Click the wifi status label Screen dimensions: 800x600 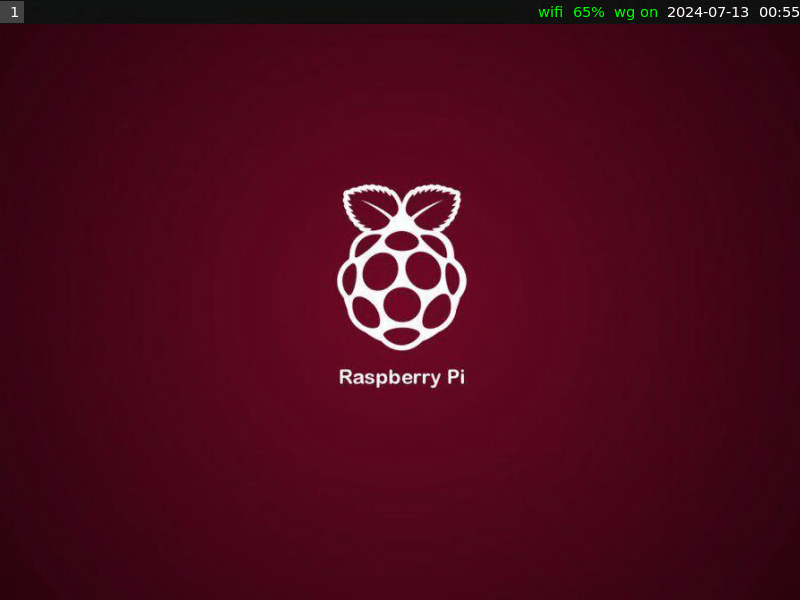click(x=550, y=12)
